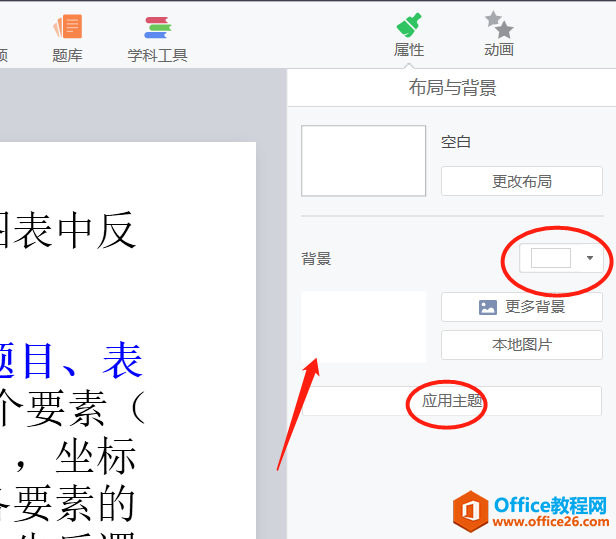Click the background preview thumbnail
Image resolution: width=616 pixels, height=539 pixels.
pos(363,327)
